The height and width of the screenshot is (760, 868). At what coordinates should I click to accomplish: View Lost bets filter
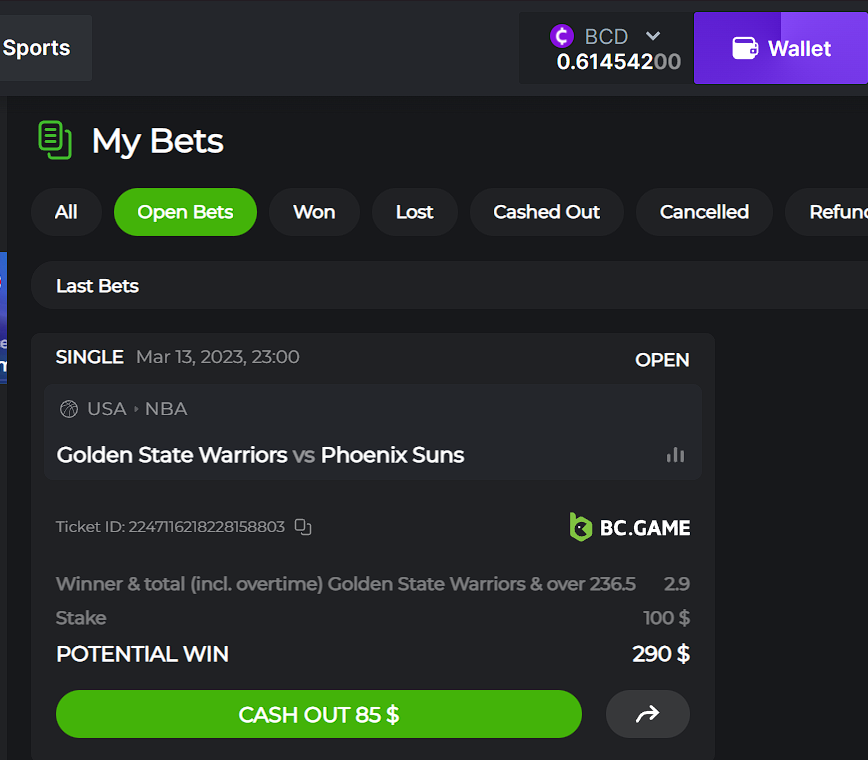pos(414,212)
